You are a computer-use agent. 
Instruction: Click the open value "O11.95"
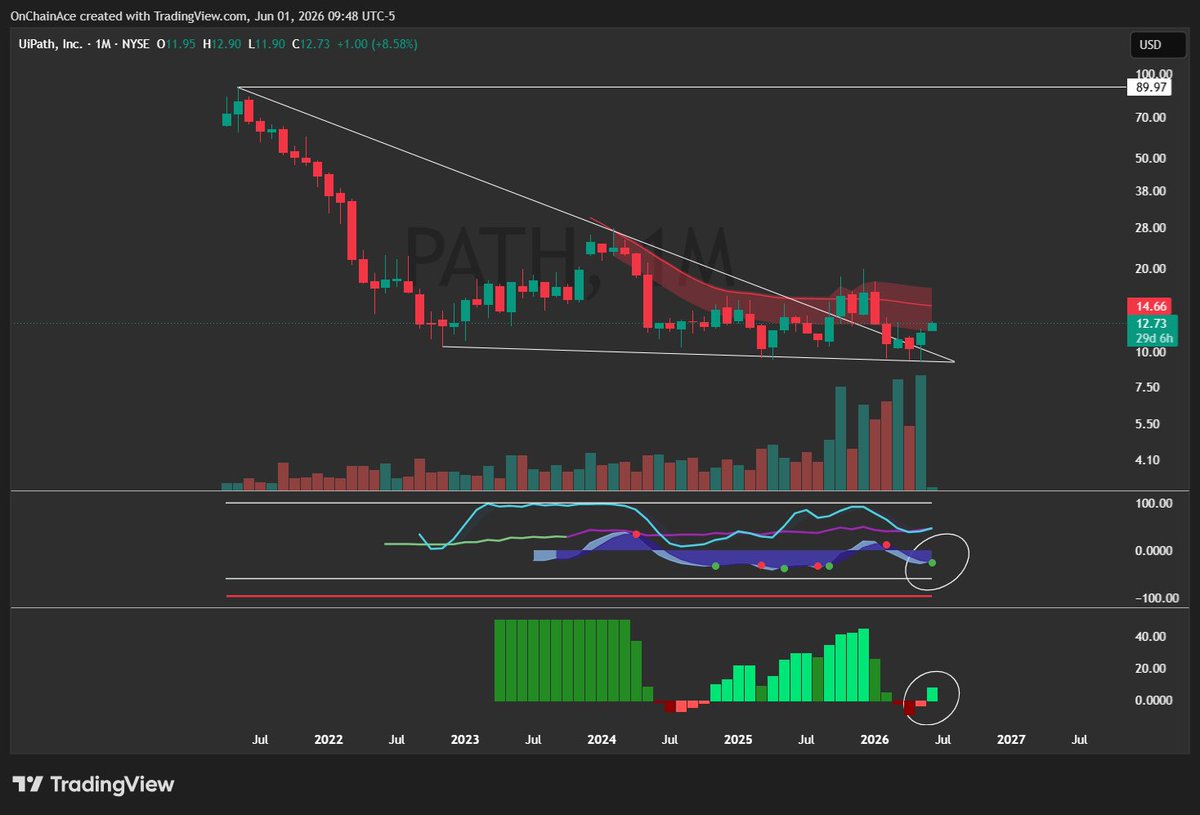coord(176,44)
